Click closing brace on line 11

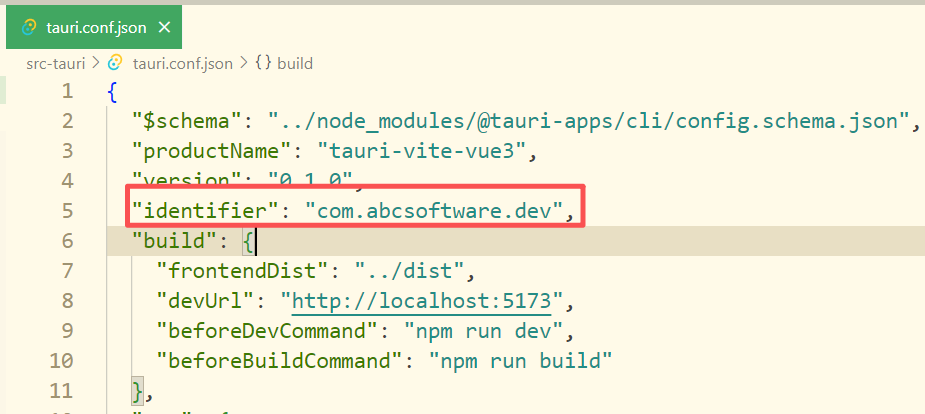[x=137, y=392]
